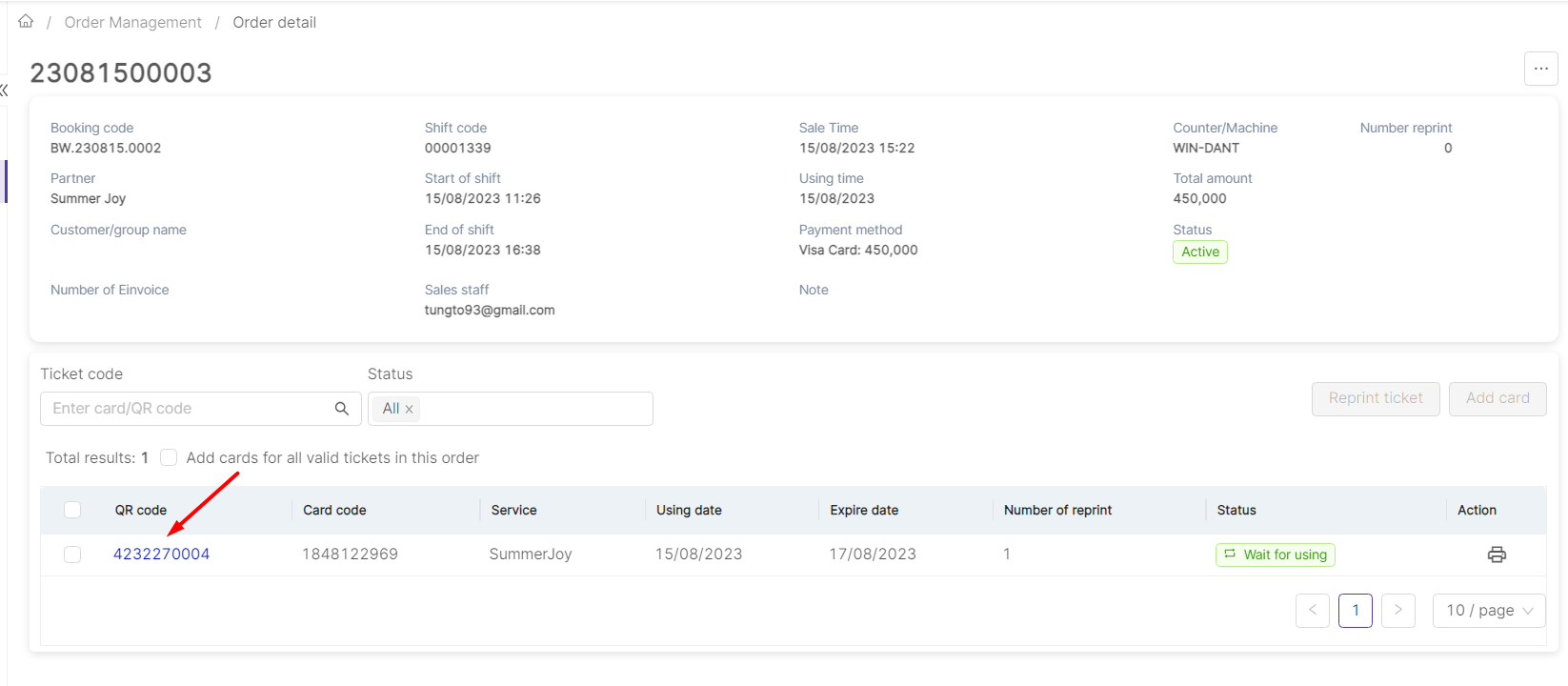
Task: Open the more options ellipsis menu
Action: coord(1540,69)
